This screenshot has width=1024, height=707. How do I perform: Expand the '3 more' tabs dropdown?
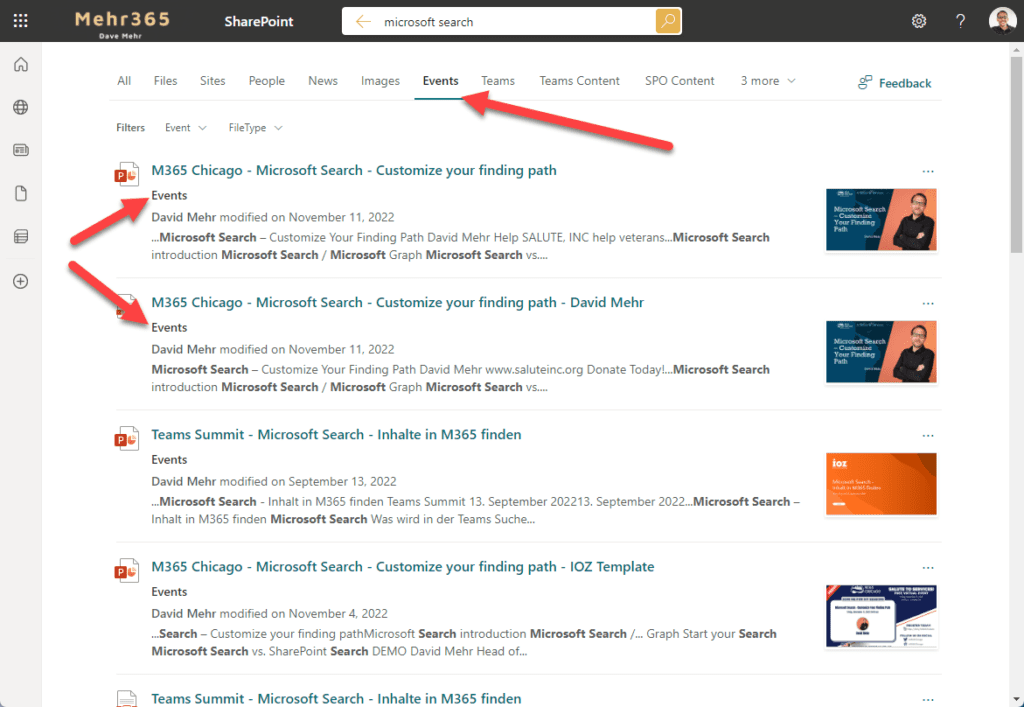click(768, 81)
